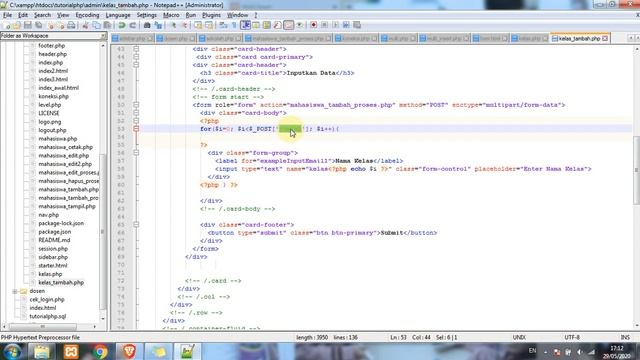Image resolution: width=640 pixels, height=360 pixels.
Task: Toggle Folder as Workspace panel icon
Action: click(x=289, y=25)
